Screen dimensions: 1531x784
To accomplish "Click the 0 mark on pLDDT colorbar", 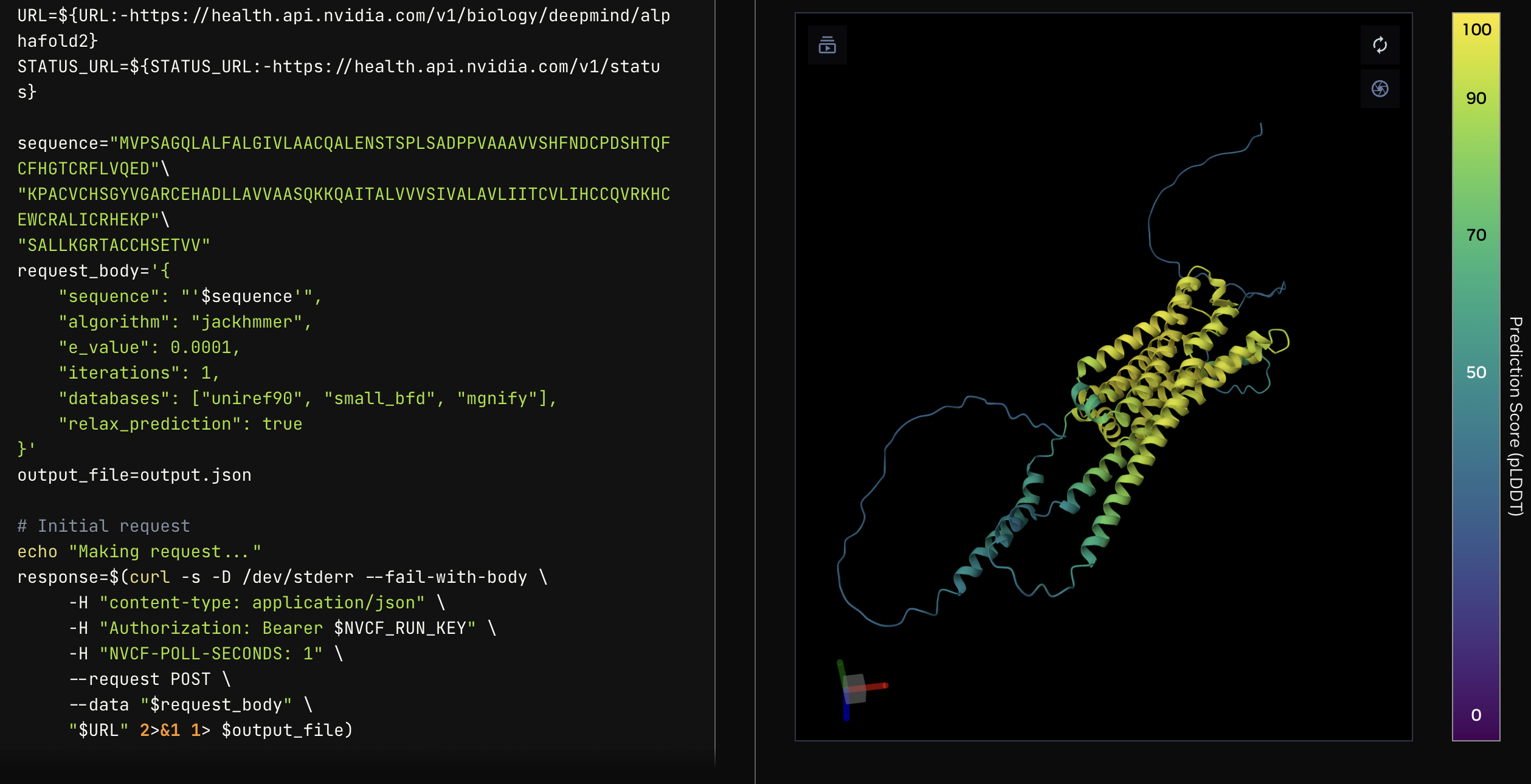I will click(x=1476, y=715).
